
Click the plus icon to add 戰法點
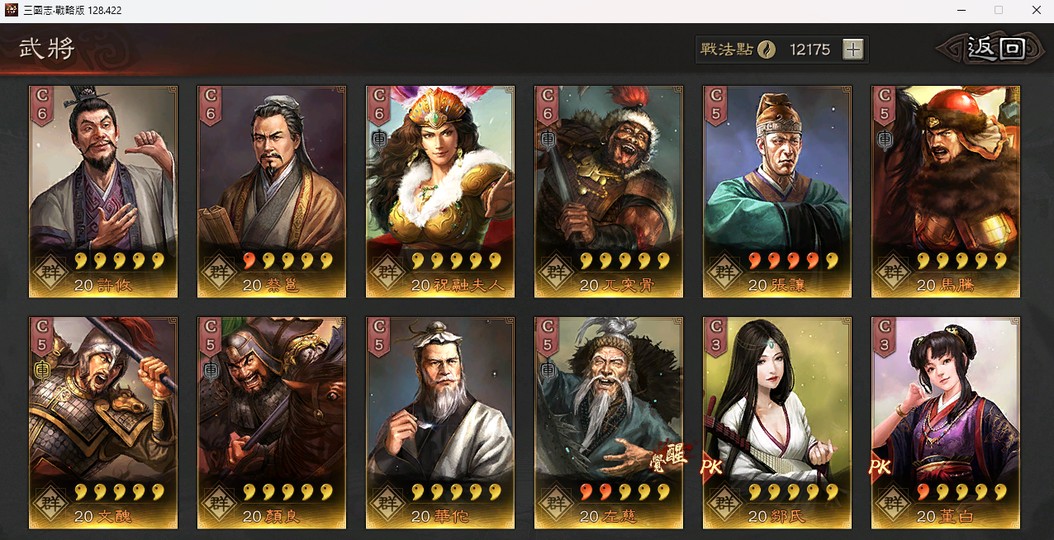(852, 49)
